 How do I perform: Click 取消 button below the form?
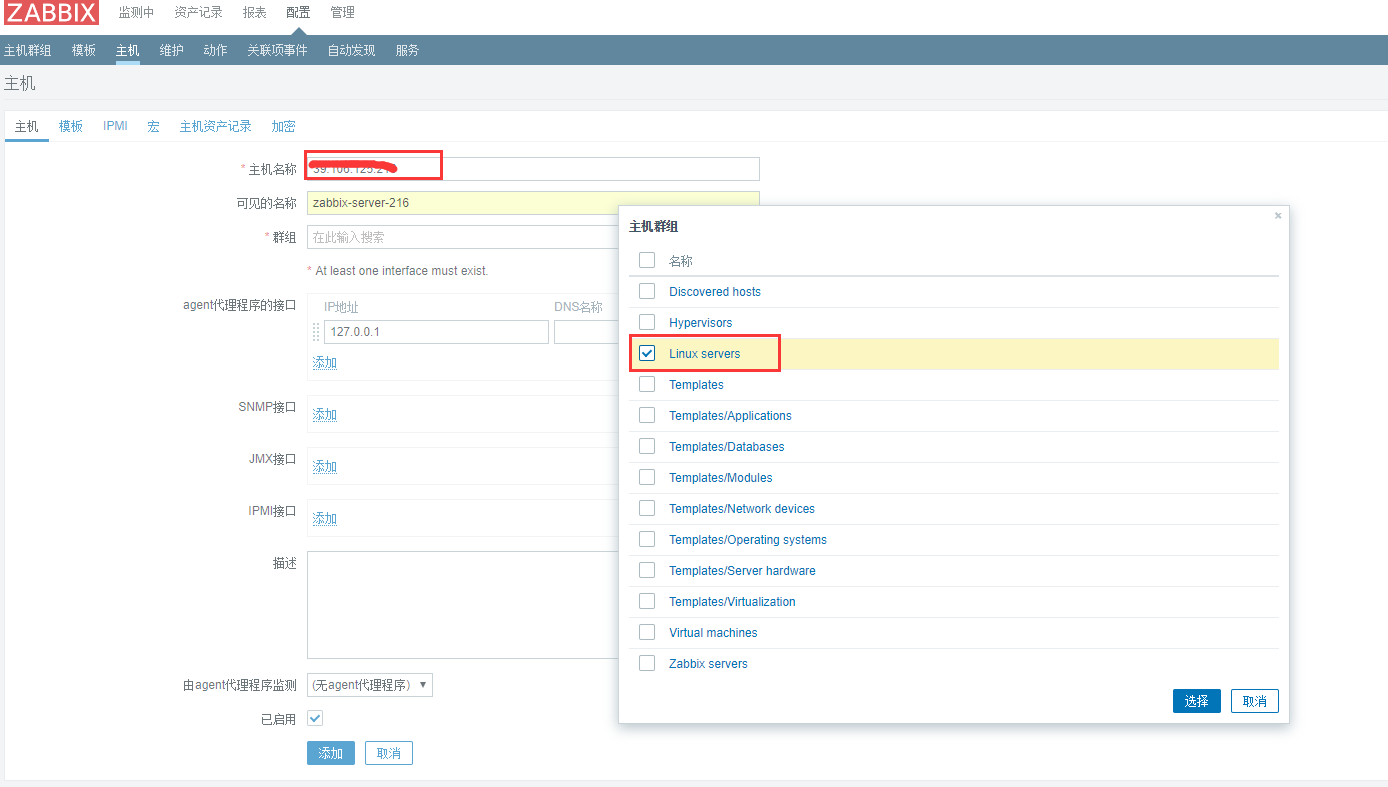[x=389, y=753]
